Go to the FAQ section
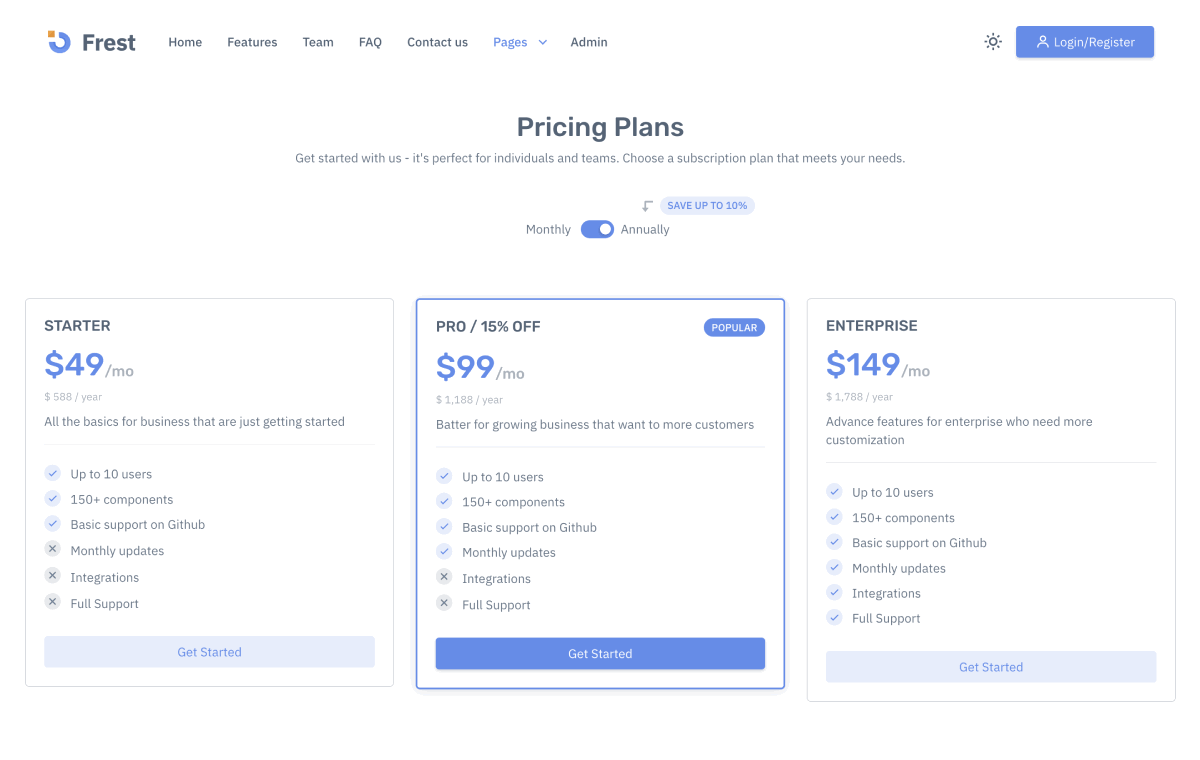Image resolution: width=1200 pixels, height=760 pixels. pyautogui.click(x=370, y=42)
